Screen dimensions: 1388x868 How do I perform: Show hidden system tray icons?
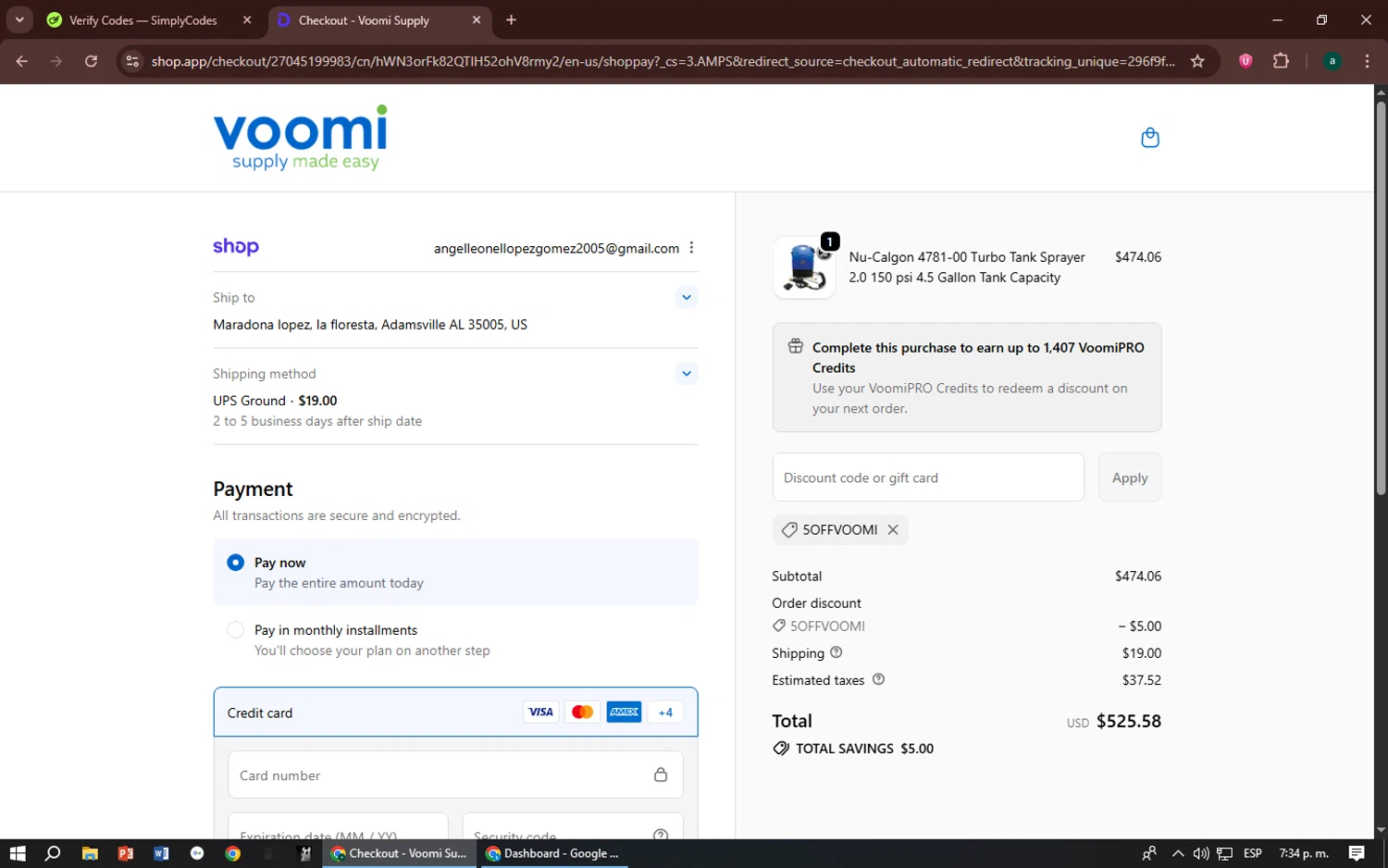pyautogui.click(x=1177, y=853)
